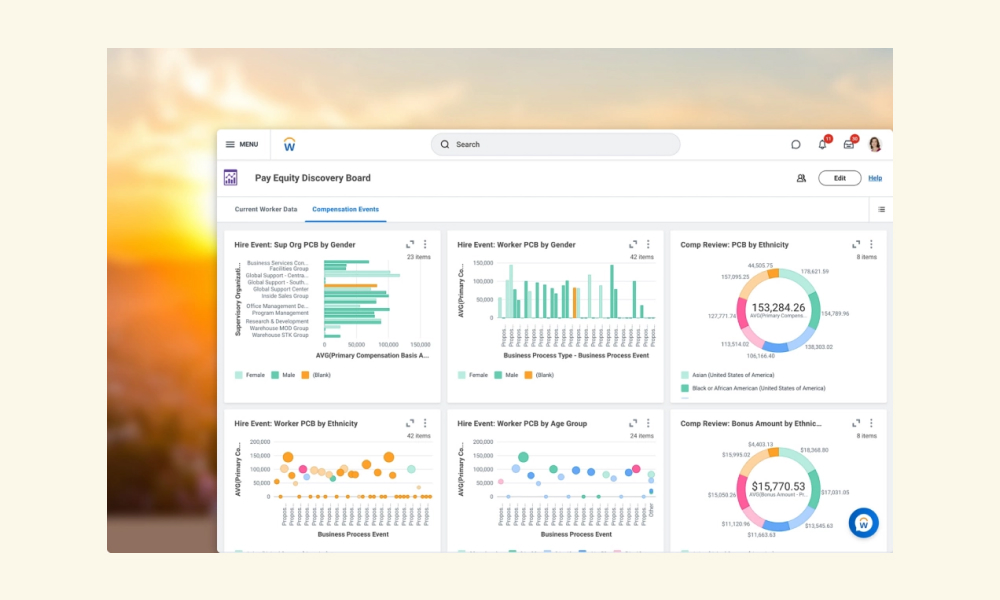The width and height of the screenshot is (1000, 600).
Task: Click the Pay Equity Discovery Board title
Action: (312, 178)
